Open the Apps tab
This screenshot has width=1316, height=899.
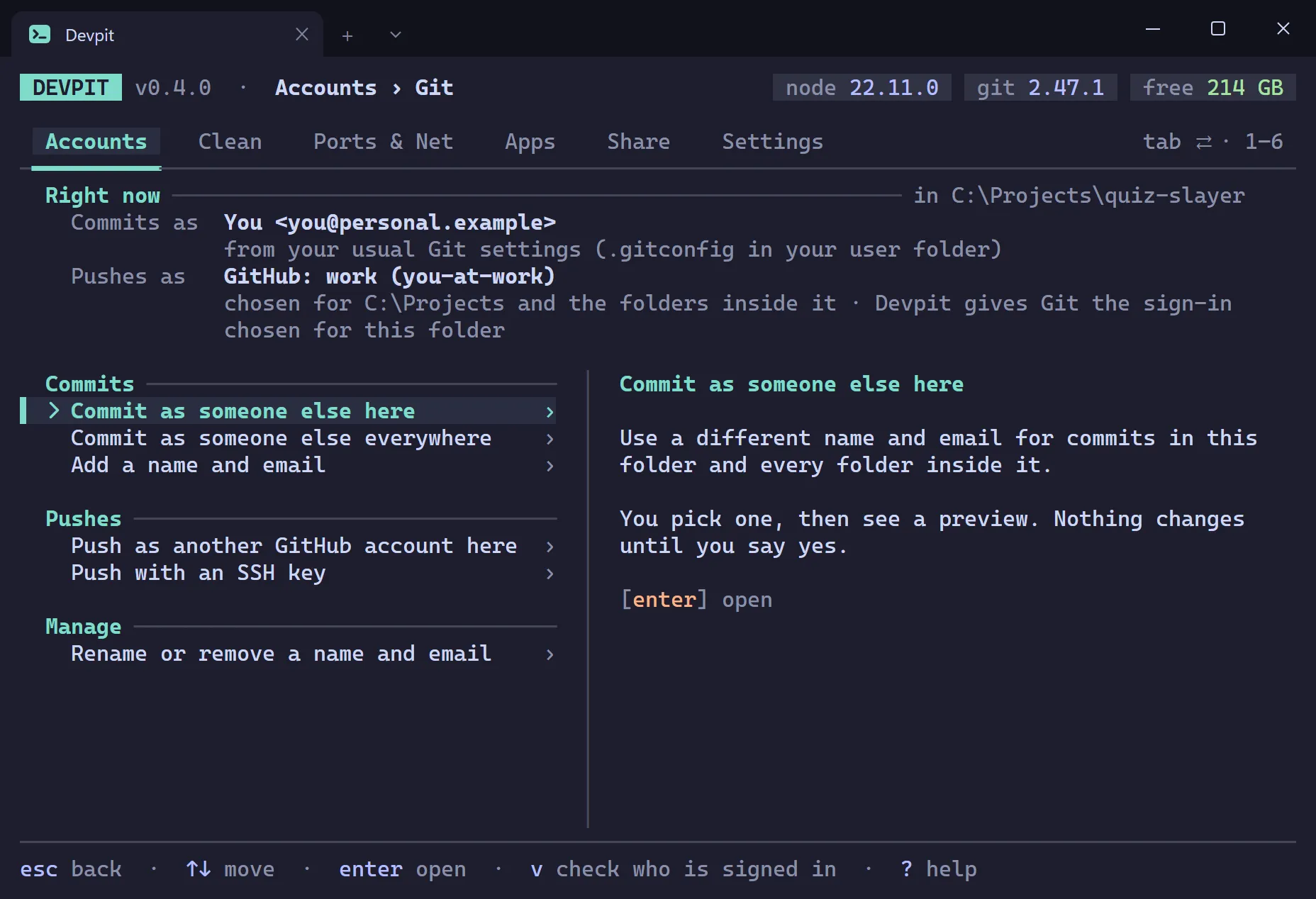coord(530,142)
